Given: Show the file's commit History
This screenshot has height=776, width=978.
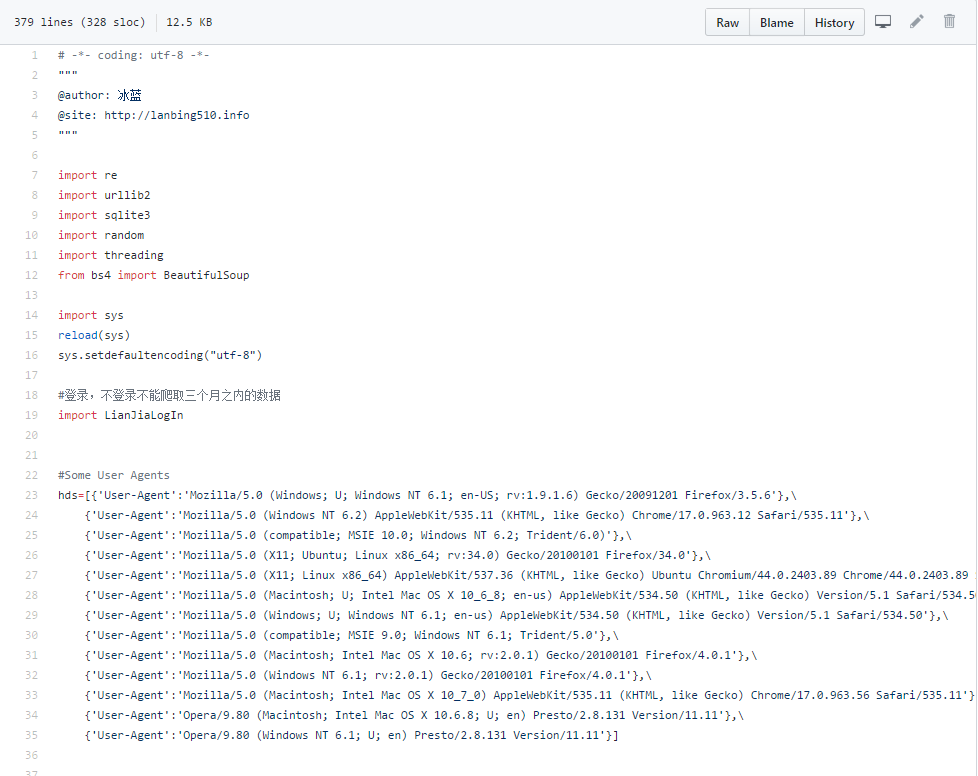Looking at the screenshot, I should point(834,23).
